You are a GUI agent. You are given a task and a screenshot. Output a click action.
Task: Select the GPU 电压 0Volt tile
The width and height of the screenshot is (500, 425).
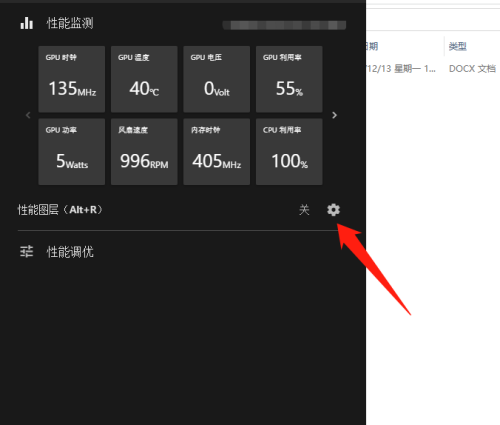(x=217, y=79)
